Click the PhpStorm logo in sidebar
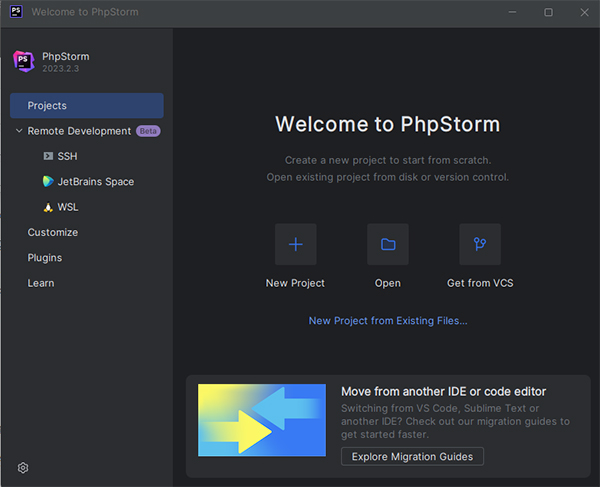The width and height of the screenshot is (600, 487). [x=23, y=60]
